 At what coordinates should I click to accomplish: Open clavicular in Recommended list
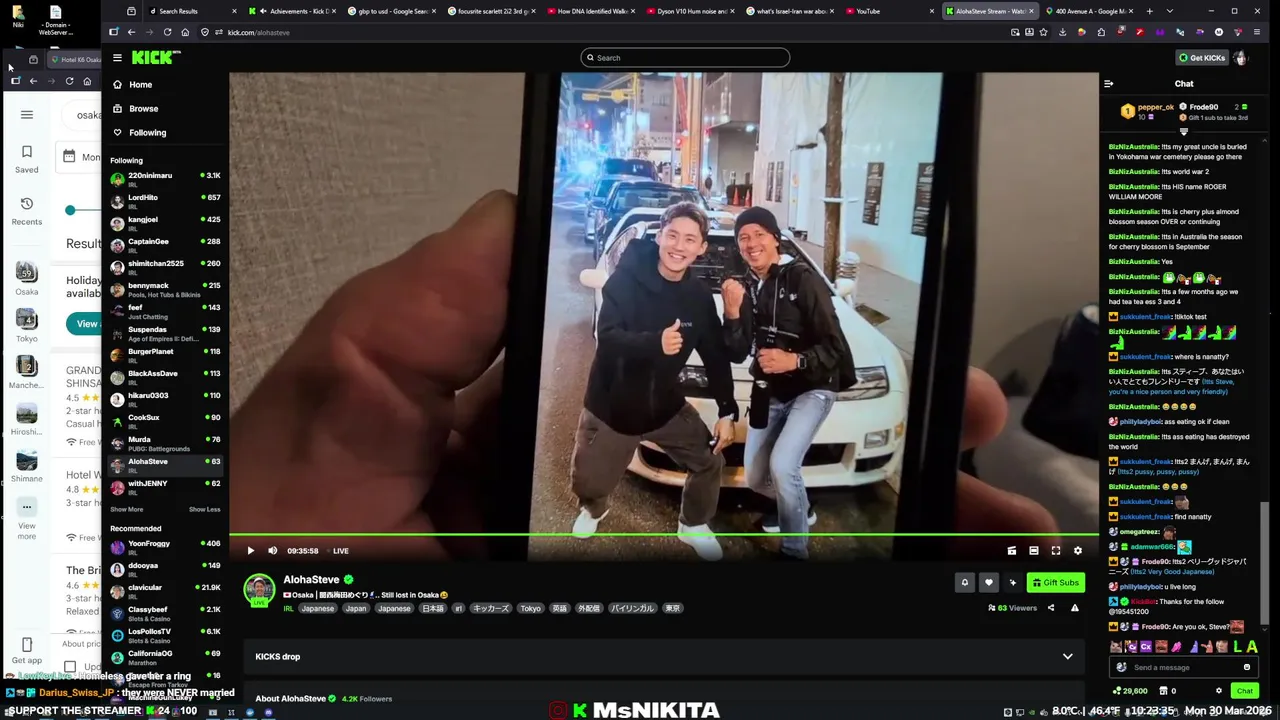point(165,591)
